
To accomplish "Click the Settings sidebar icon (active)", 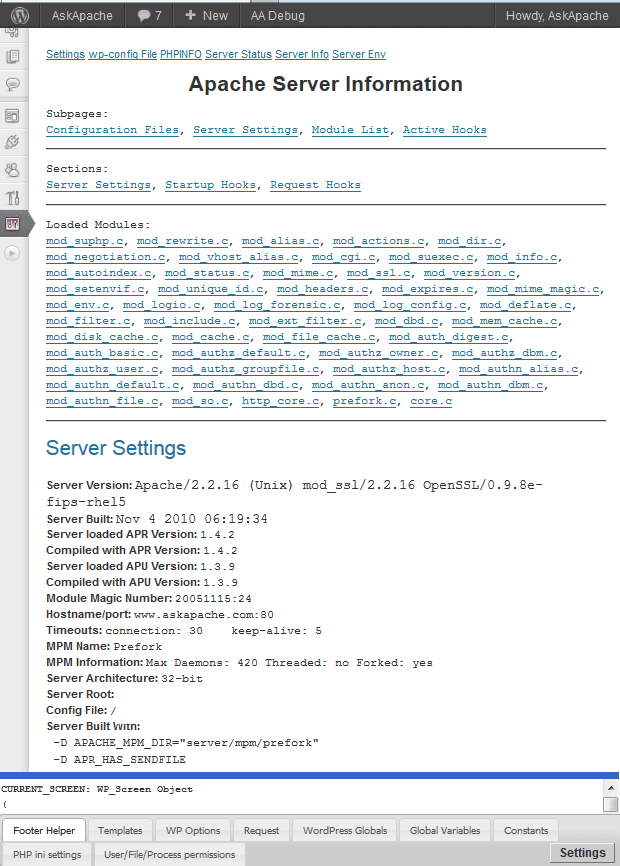I will [x=13, y=225].
